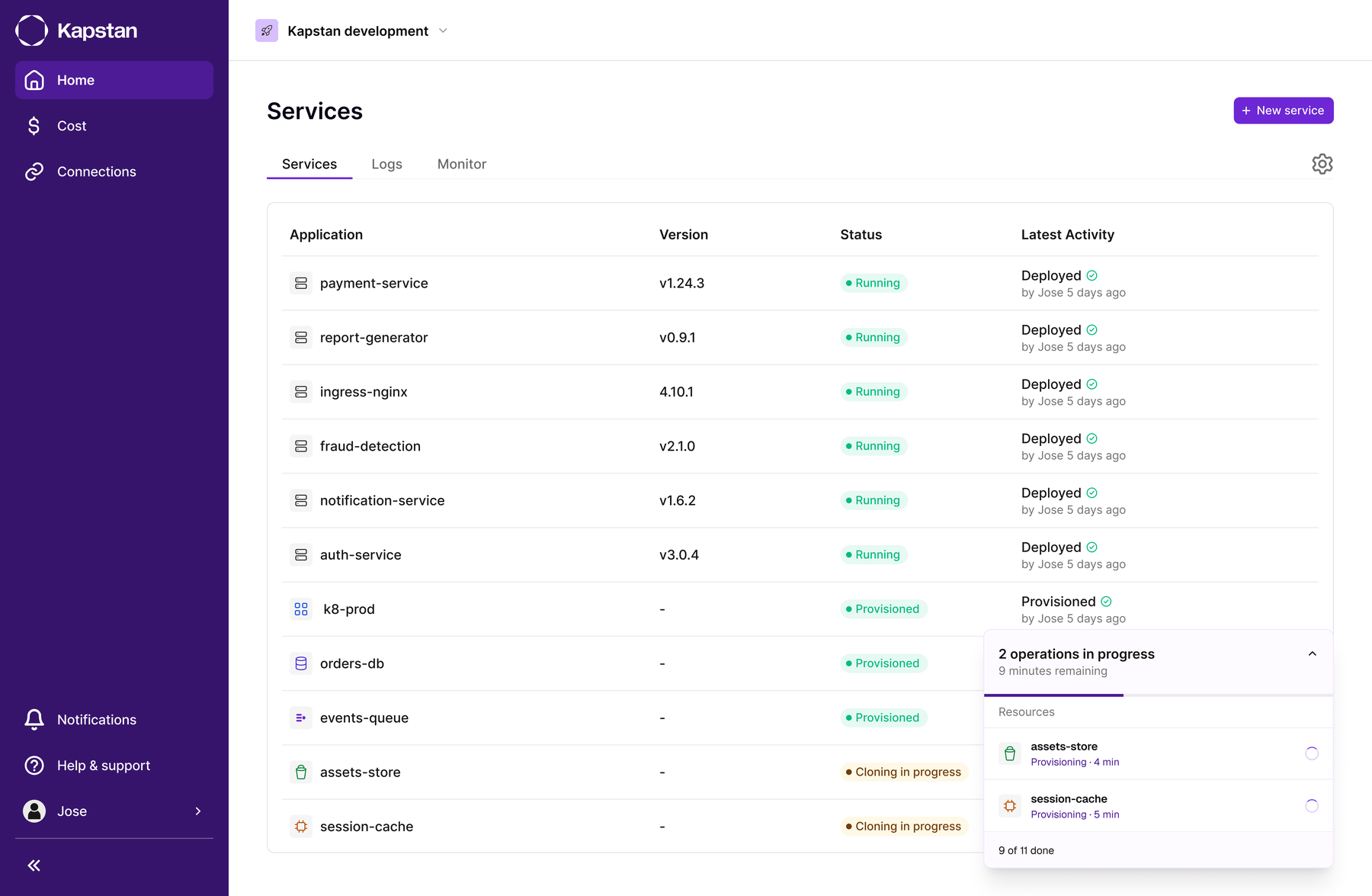
Task: Open the ingress-nginx row
Action: click(800, 392)
